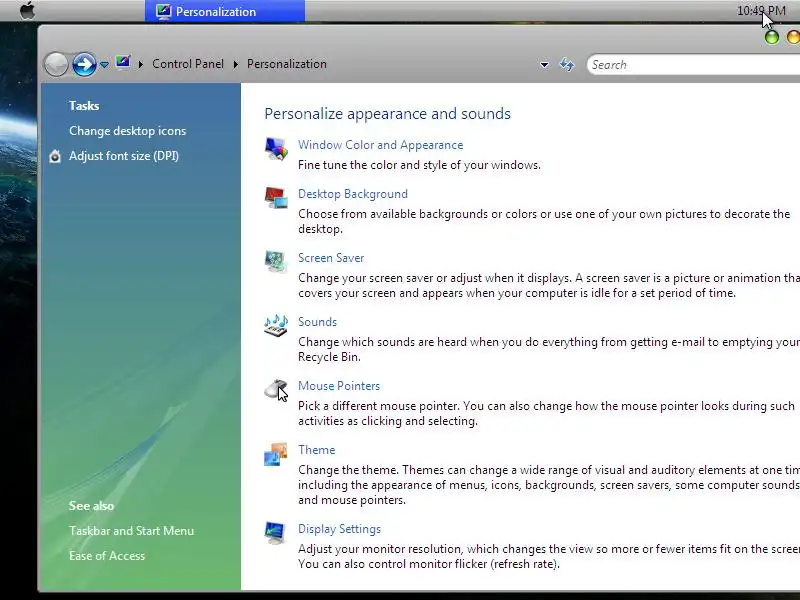The width and height of the screenshot is (800, 600).
Task: Open the recent pages dropdown arrow
Action: point(104,65)
